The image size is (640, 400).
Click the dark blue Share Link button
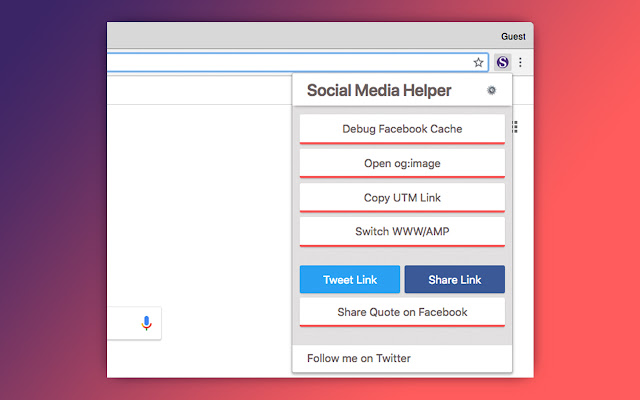click(x=455, y=279)
